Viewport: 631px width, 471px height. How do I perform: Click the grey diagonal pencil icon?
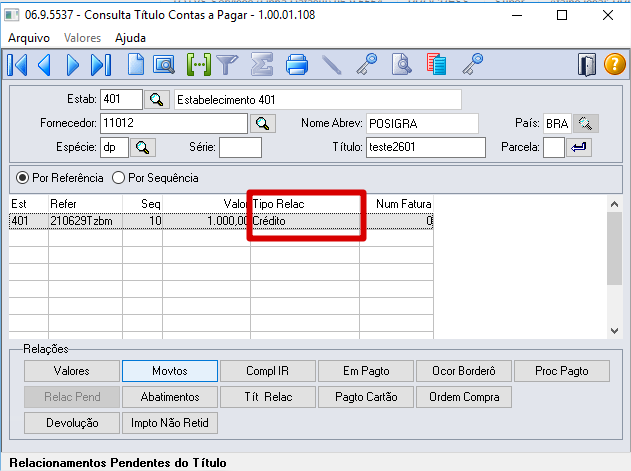332,64
